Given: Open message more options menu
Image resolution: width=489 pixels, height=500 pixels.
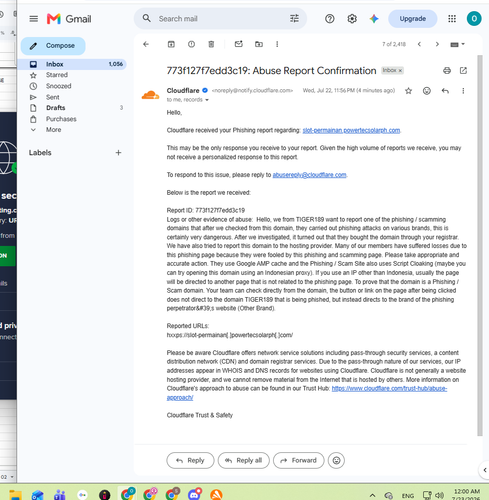Looking at the screenshot, I should point(463,91).
